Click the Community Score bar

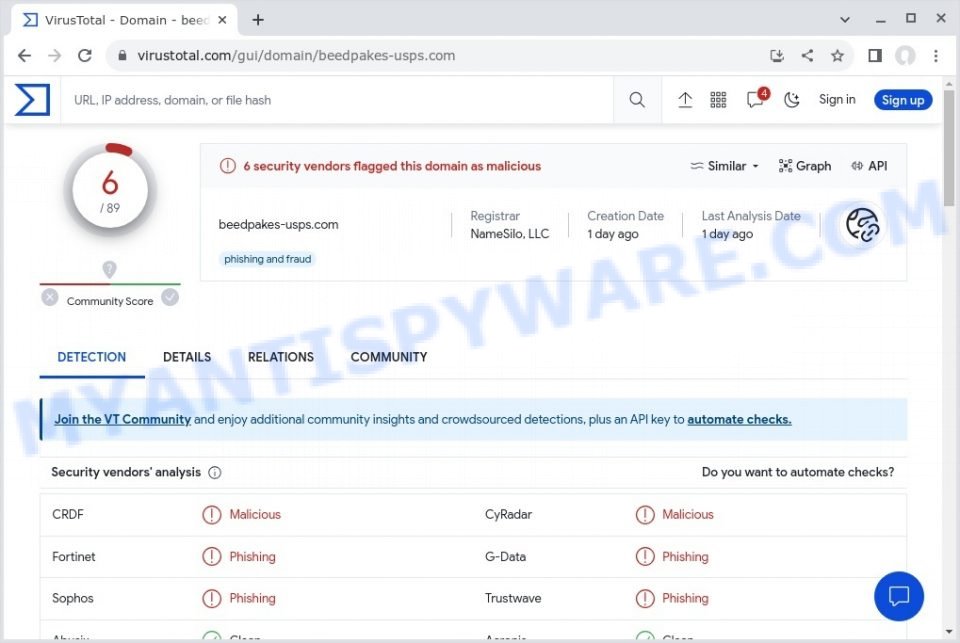tap(110, 284)
